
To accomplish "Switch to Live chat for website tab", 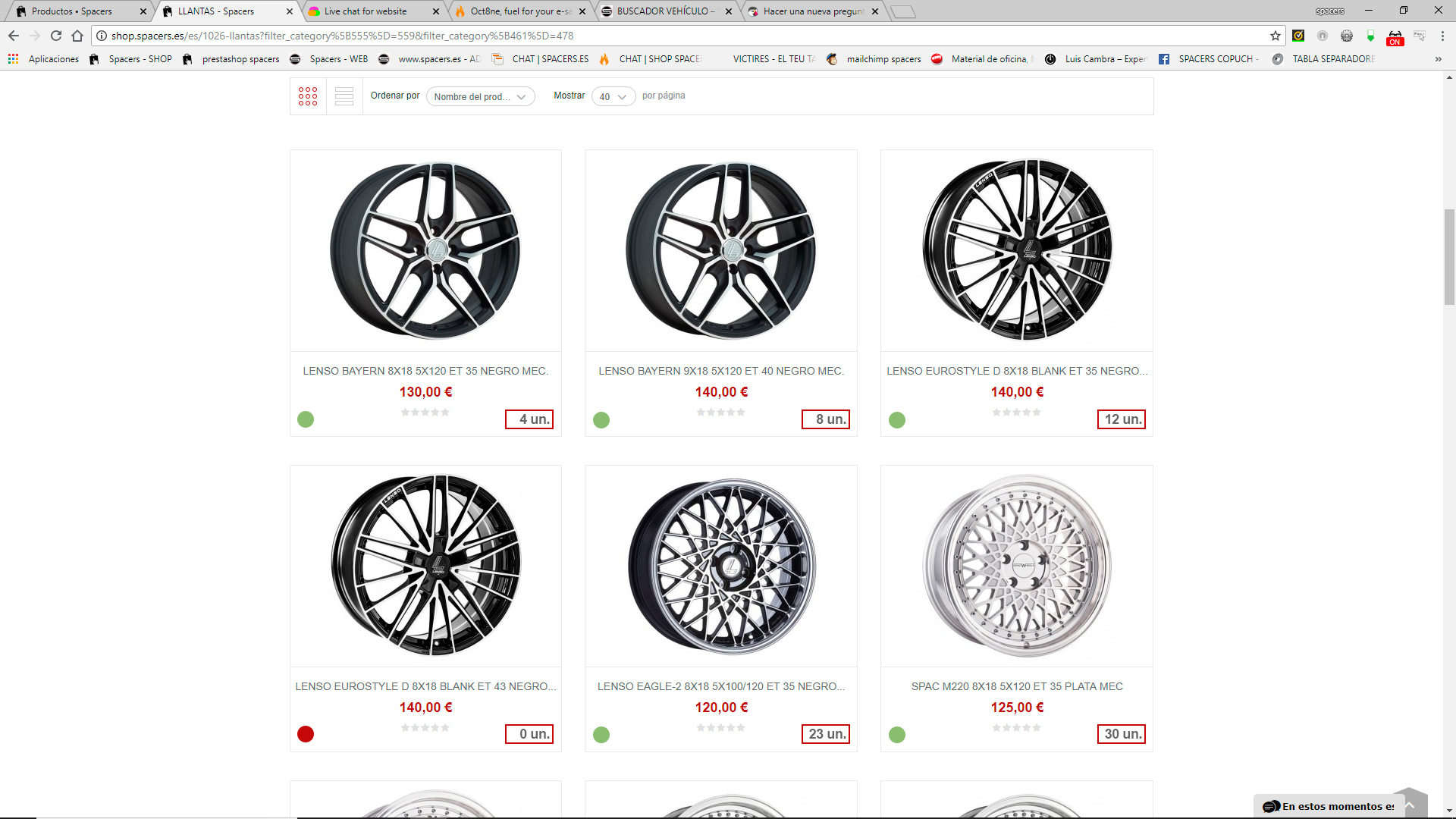I will point(366,11).
